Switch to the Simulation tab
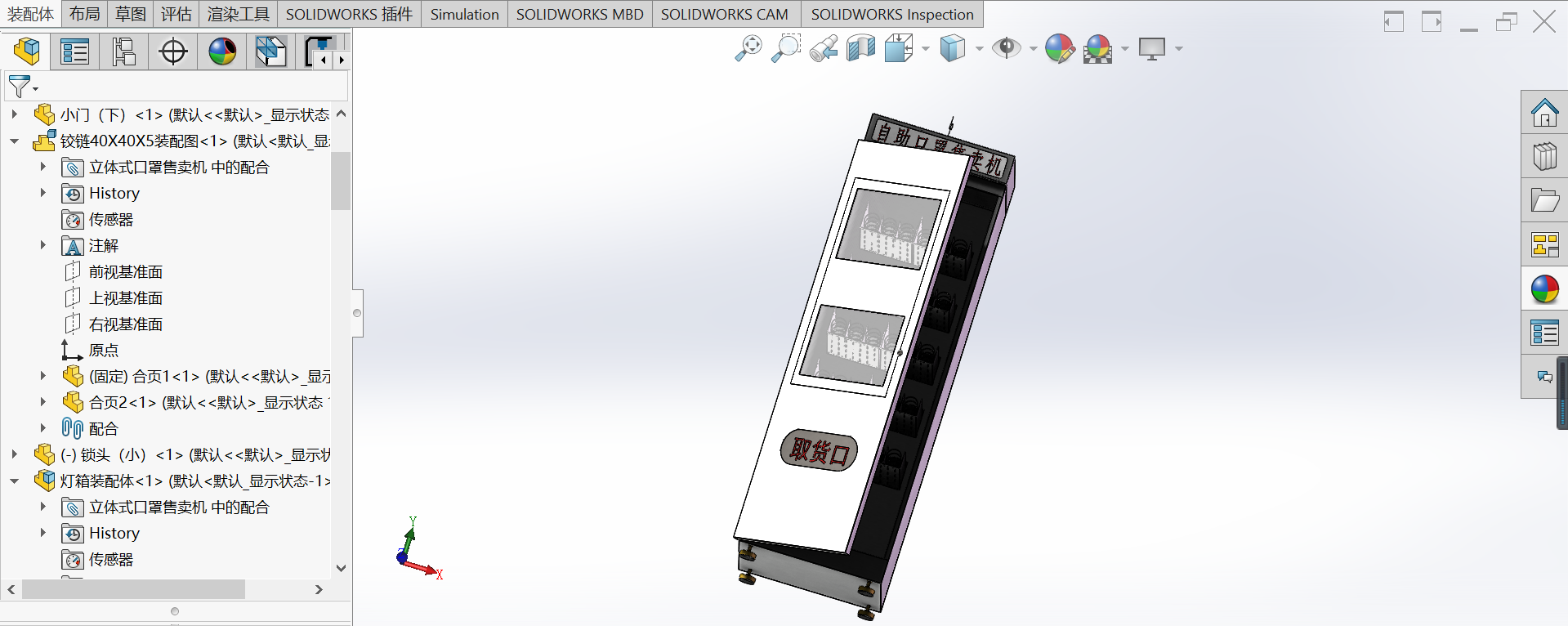Viewport: 1568px width, 626px height. (464, 14)
